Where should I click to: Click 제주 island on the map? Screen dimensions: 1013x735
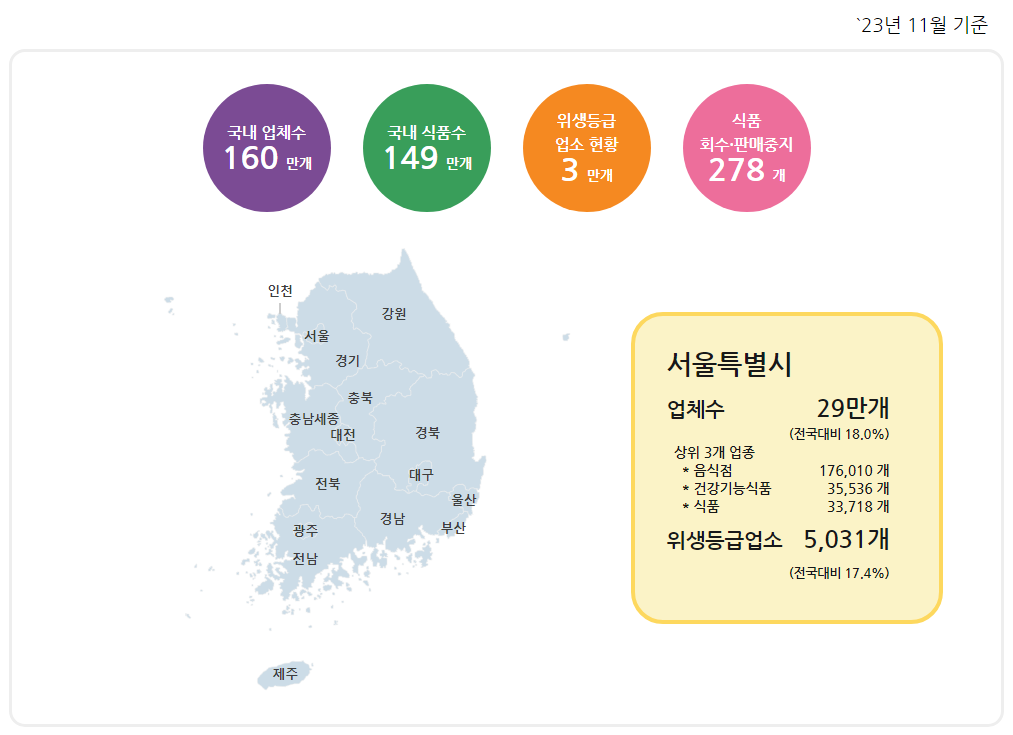coord(286,675)
